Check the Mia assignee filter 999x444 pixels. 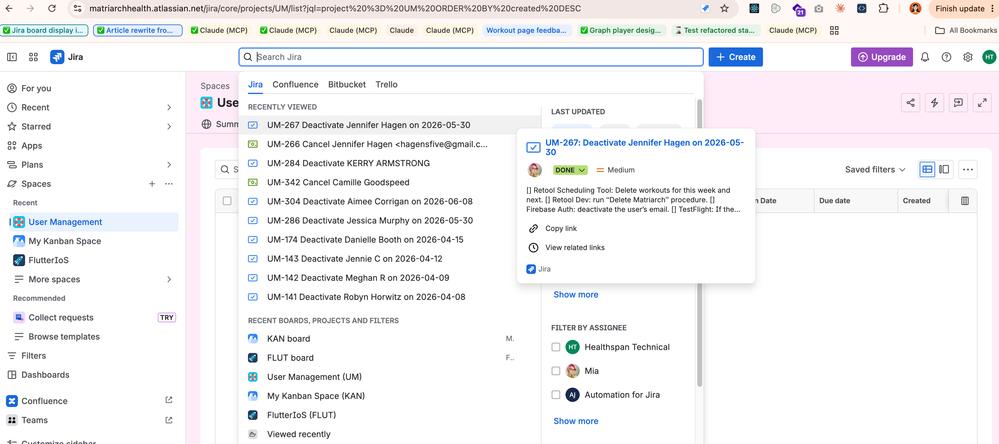click(x=556, y=371)
